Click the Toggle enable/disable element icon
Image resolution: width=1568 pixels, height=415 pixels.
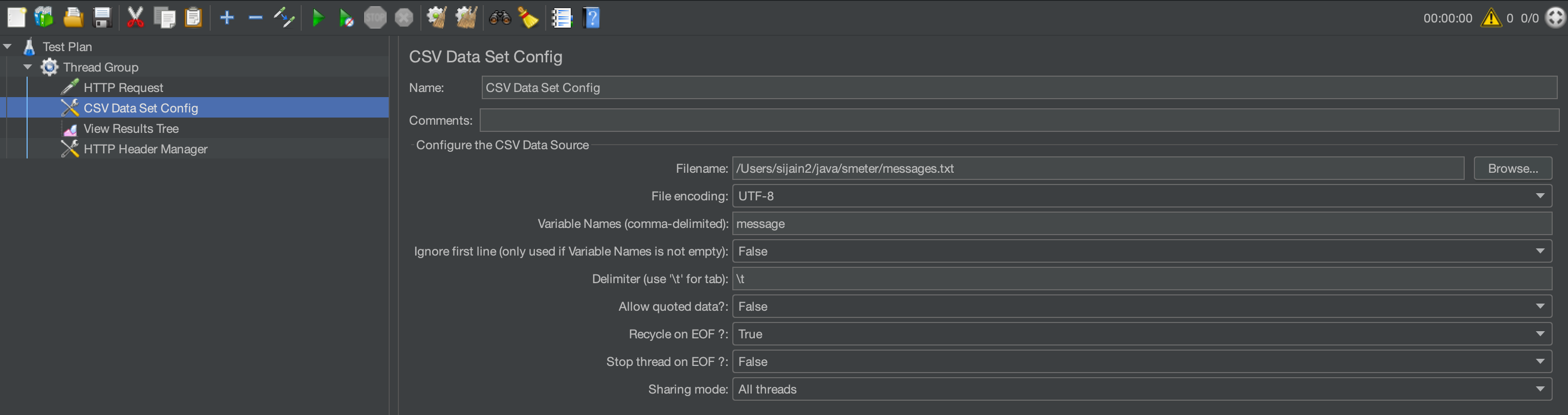(284, 18)
